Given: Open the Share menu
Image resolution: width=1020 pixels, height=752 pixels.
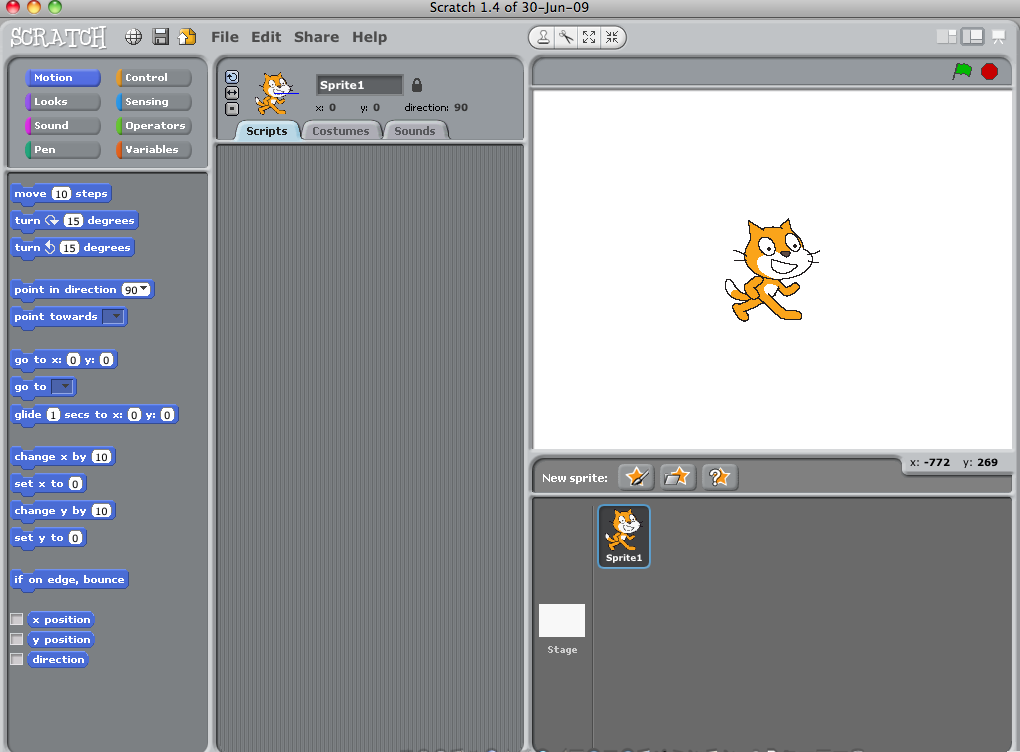Looking at the screenshot, I should click(316, 37).
